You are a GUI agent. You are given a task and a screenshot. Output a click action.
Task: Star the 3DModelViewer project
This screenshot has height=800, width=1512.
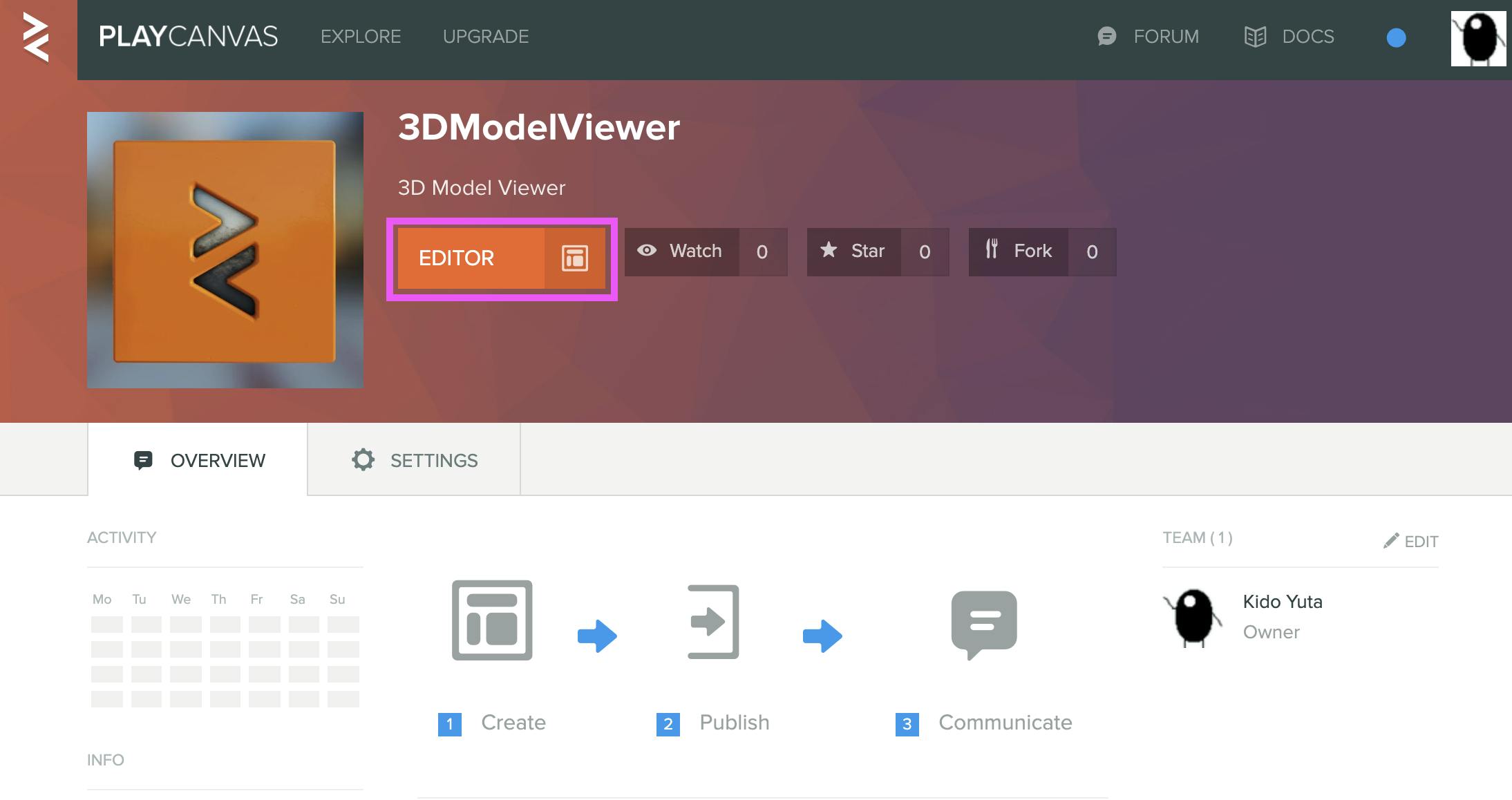[x=853, y=251]
